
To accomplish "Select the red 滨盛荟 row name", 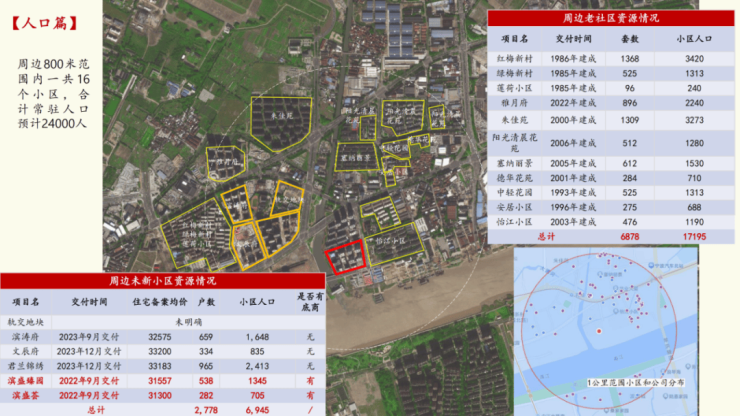I will coord(25,396).
